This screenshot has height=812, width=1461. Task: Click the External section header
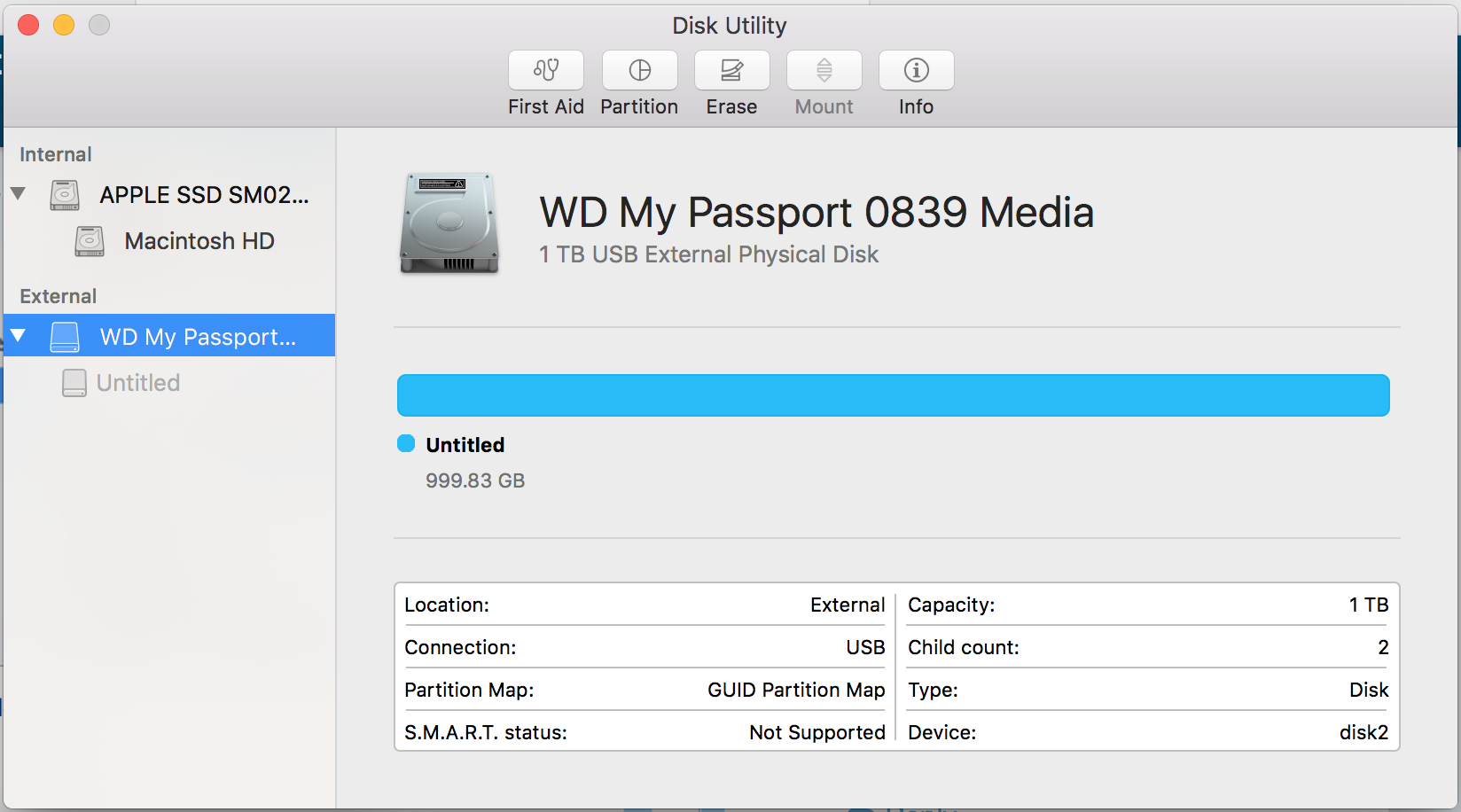coord(59,296)
